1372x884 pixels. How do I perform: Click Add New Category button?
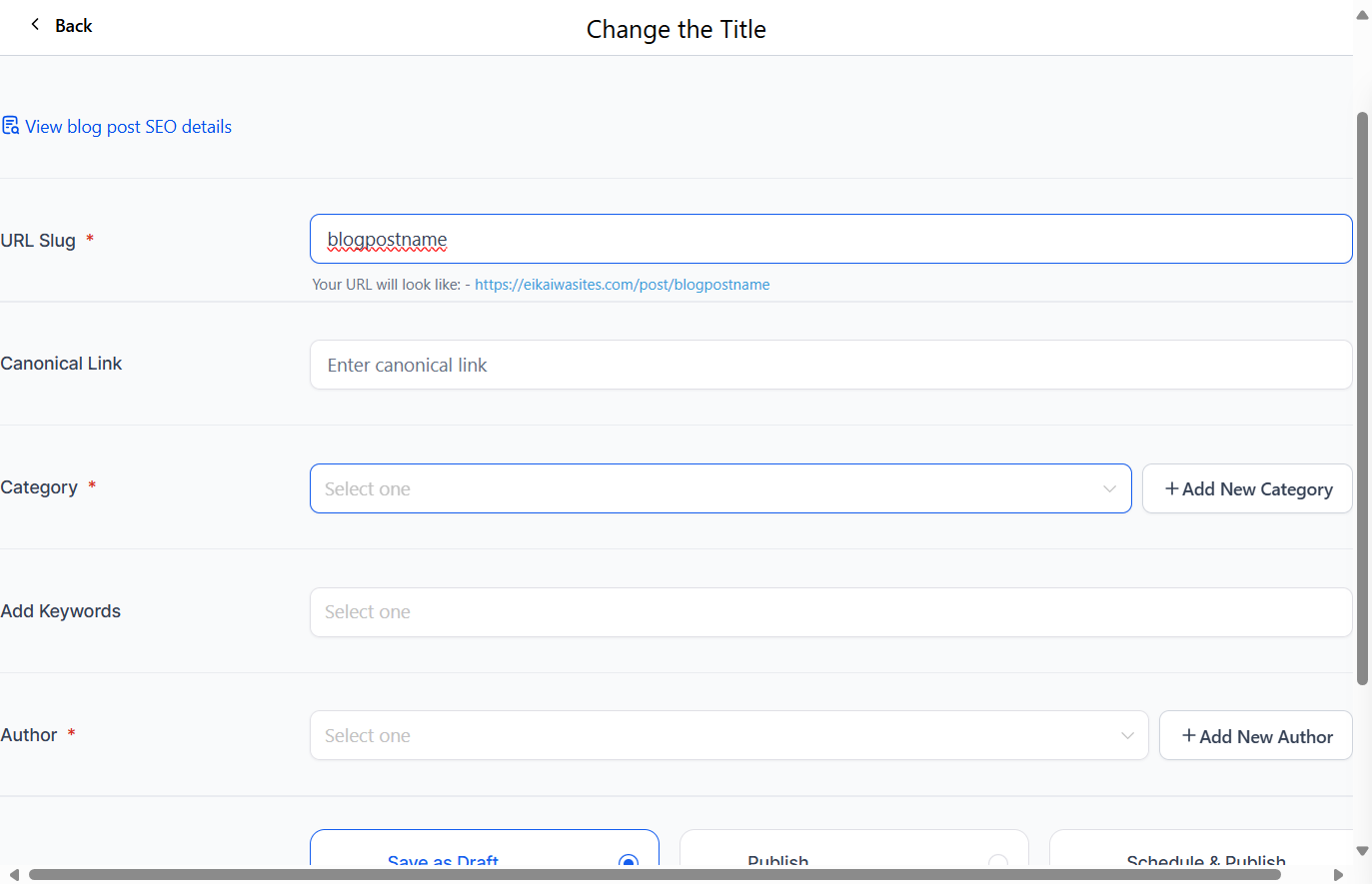1247,488
